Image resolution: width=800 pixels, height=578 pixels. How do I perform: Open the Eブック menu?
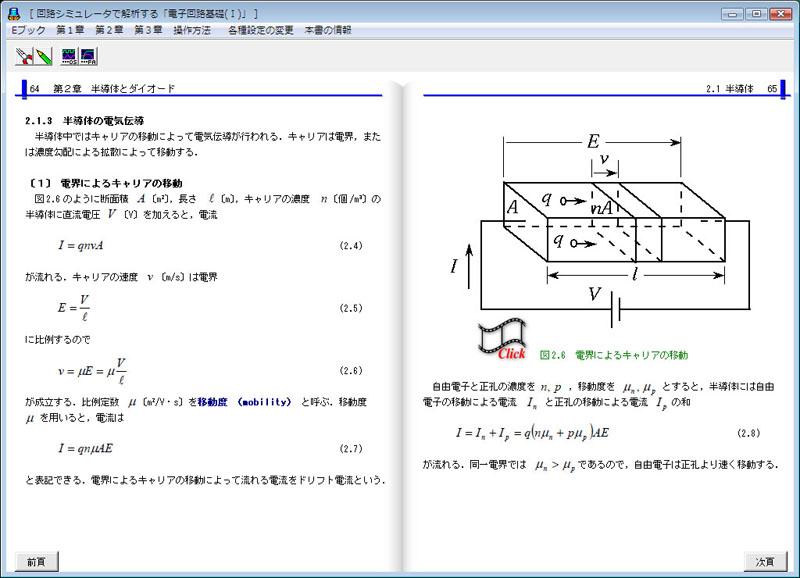coord(29,30)
